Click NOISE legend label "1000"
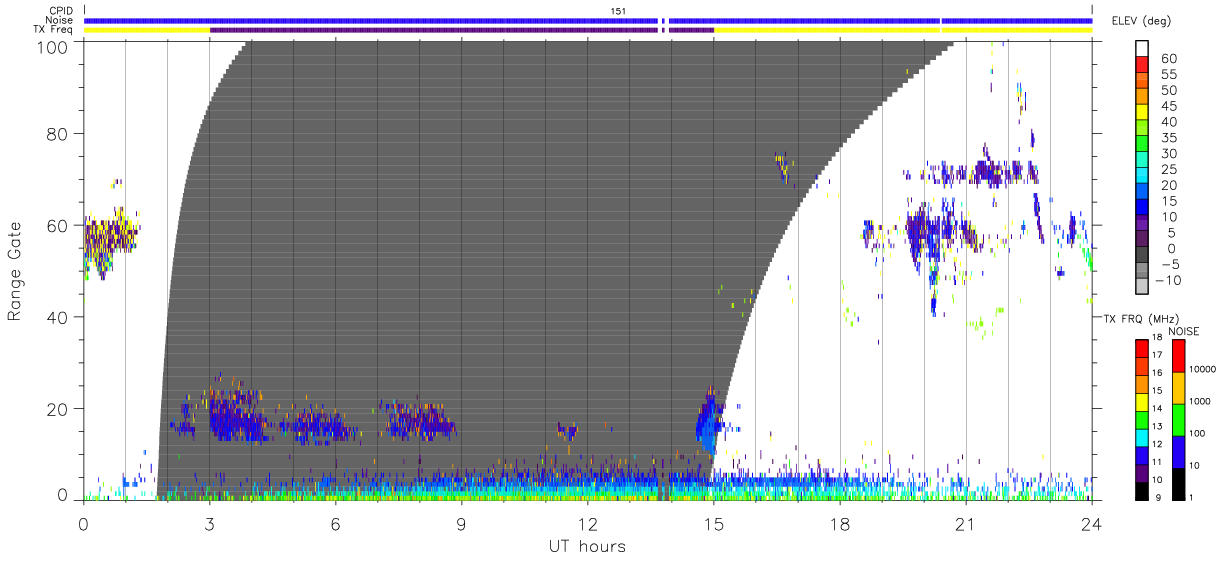 click(x=1199, y=402)
